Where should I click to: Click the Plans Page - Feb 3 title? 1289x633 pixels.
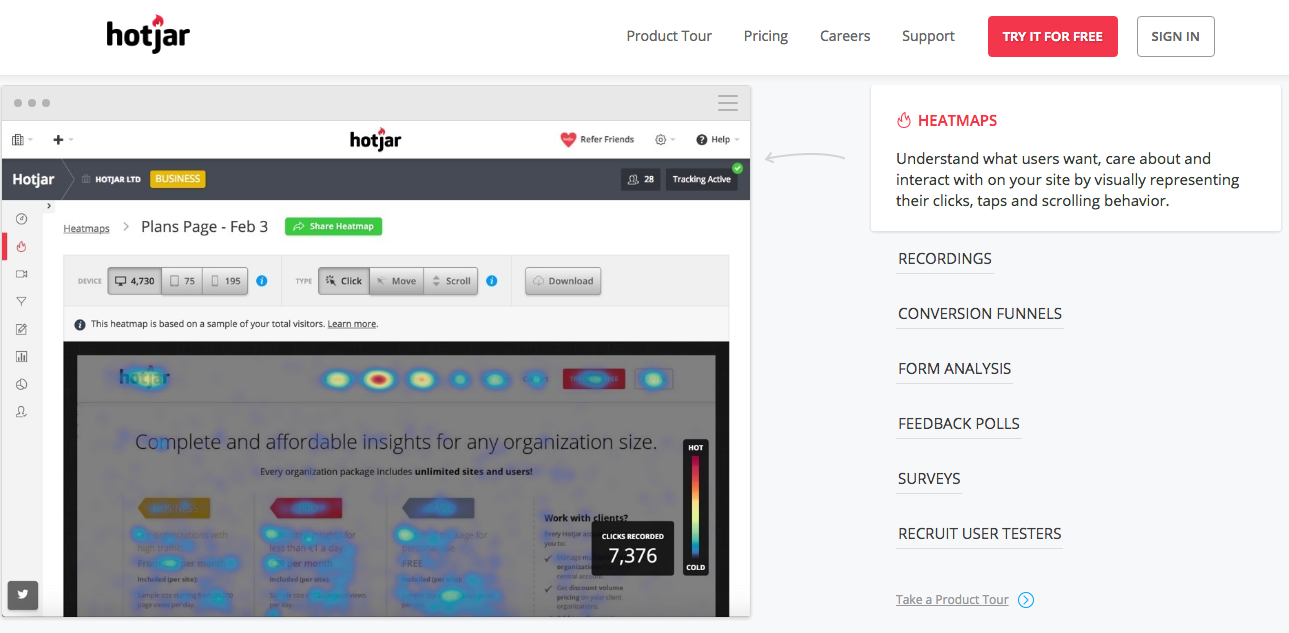[205, 227]
